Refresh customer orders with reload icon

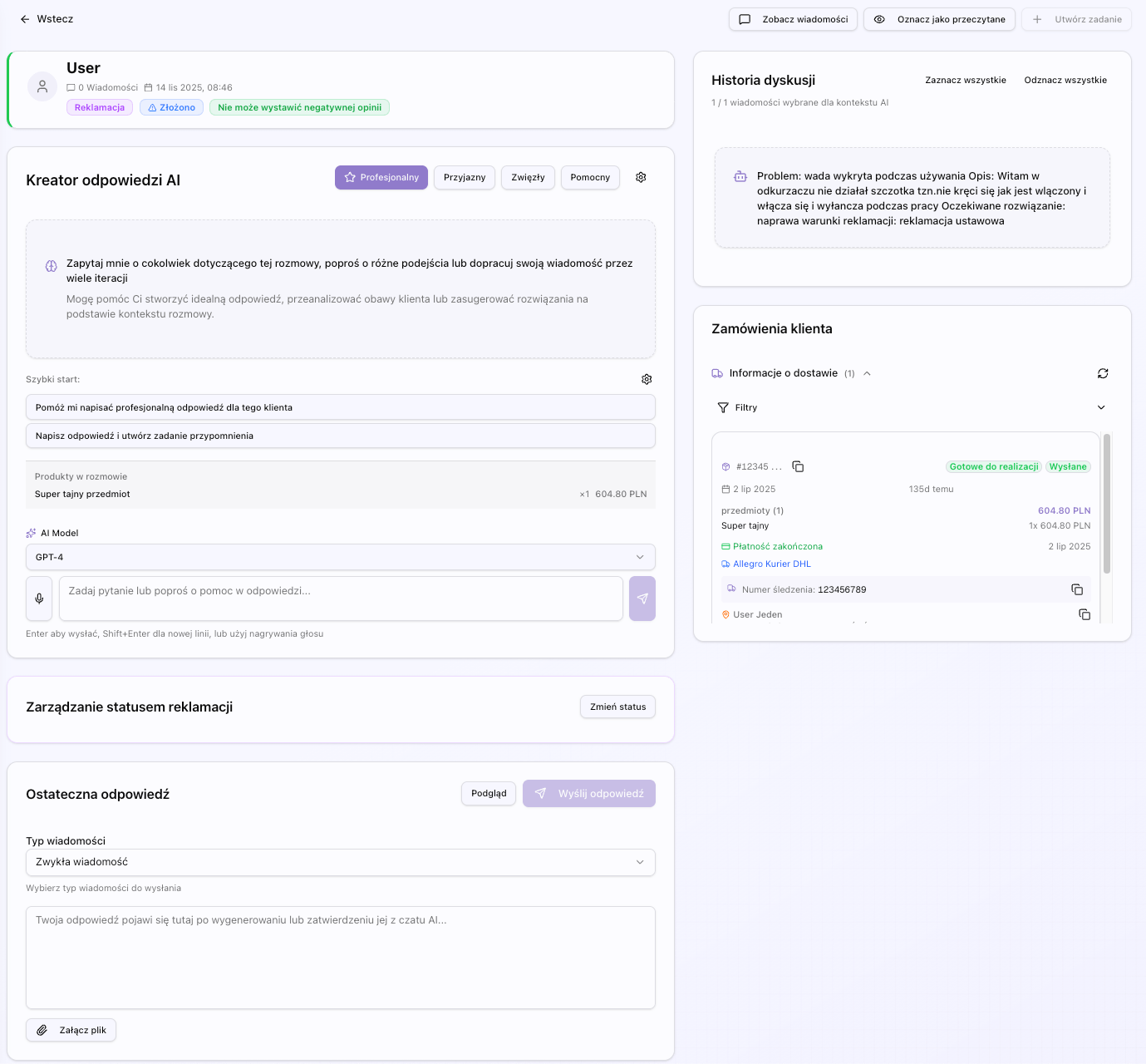[x=1103, y=373]
